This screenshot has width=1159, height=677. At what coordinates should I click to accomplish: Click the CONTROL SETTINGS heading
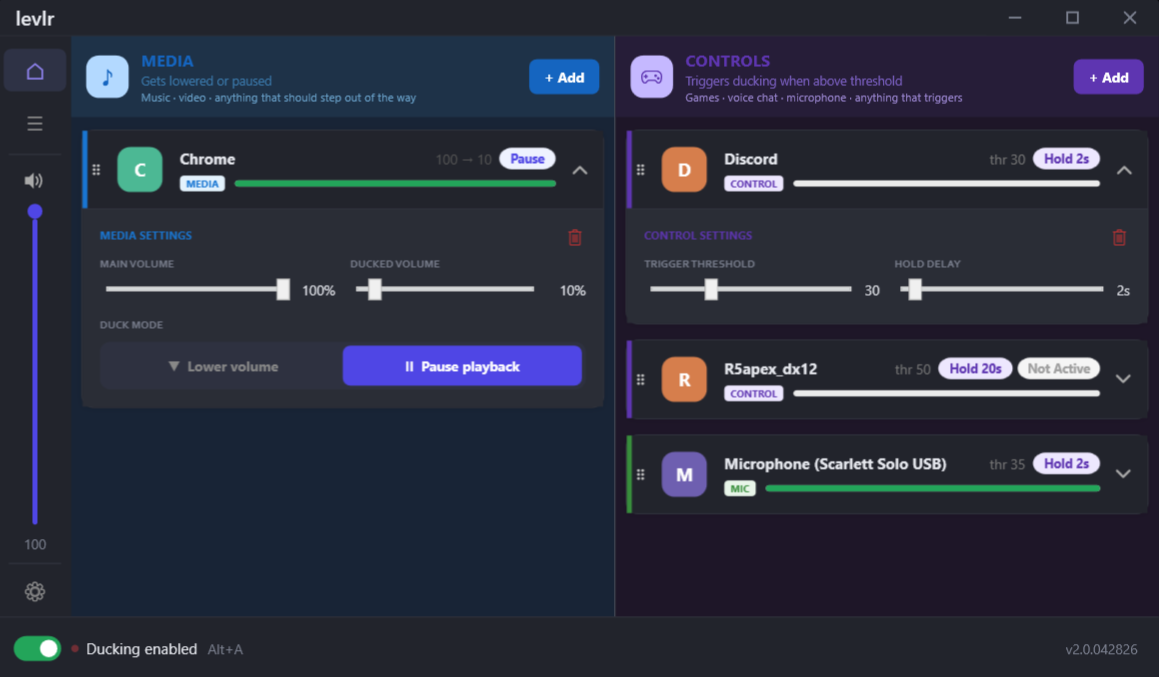point(698,235)
